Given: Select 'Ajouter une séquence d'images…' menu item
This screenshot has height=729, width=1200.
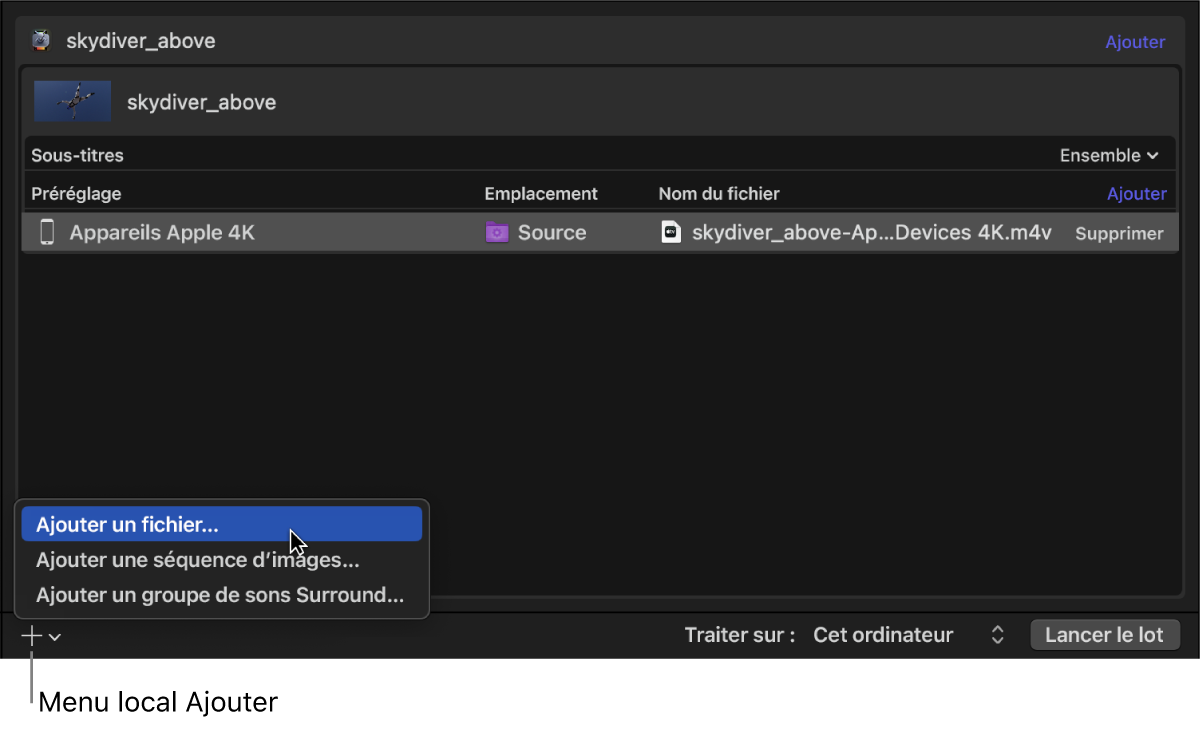Looking at the screenshot, I should coord(198,560).
